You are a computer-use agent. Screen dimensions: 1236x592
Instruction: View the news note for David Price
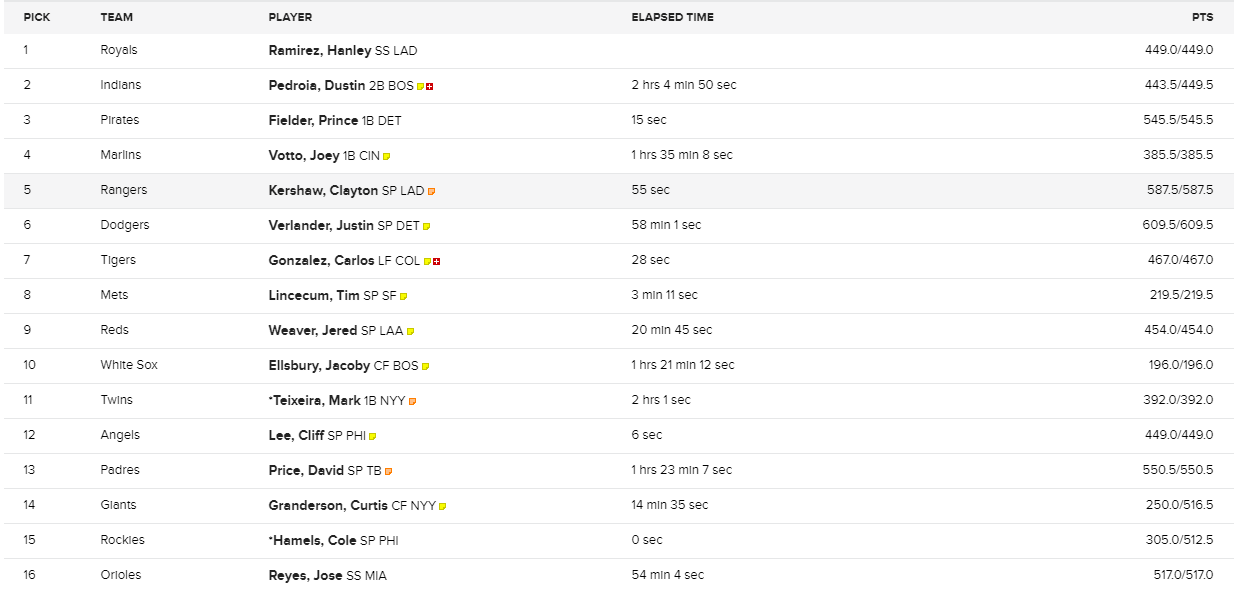(389, 472)
